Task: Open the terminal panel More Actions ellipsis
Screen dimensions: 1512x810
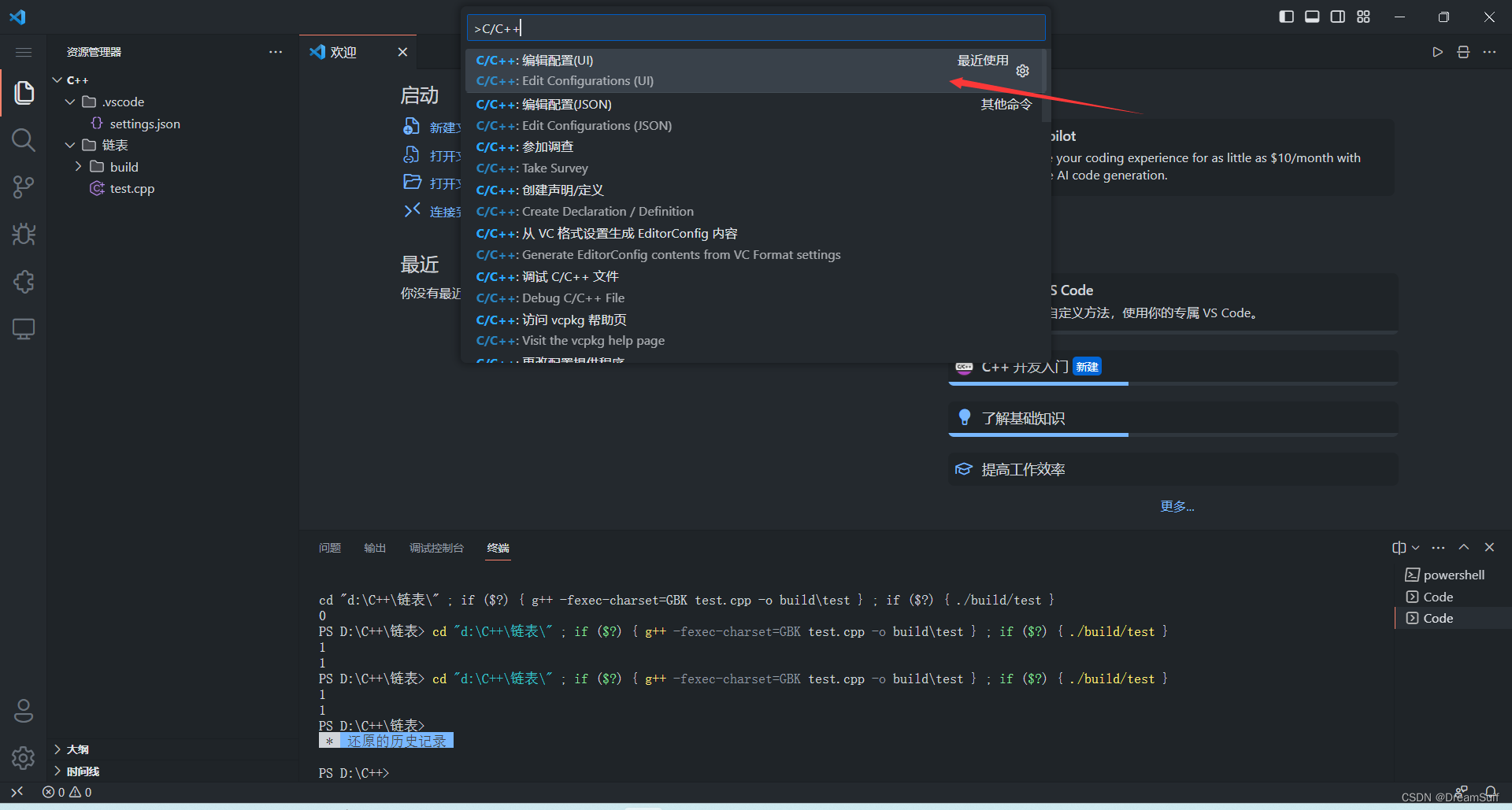Action: coord(1439,547)
